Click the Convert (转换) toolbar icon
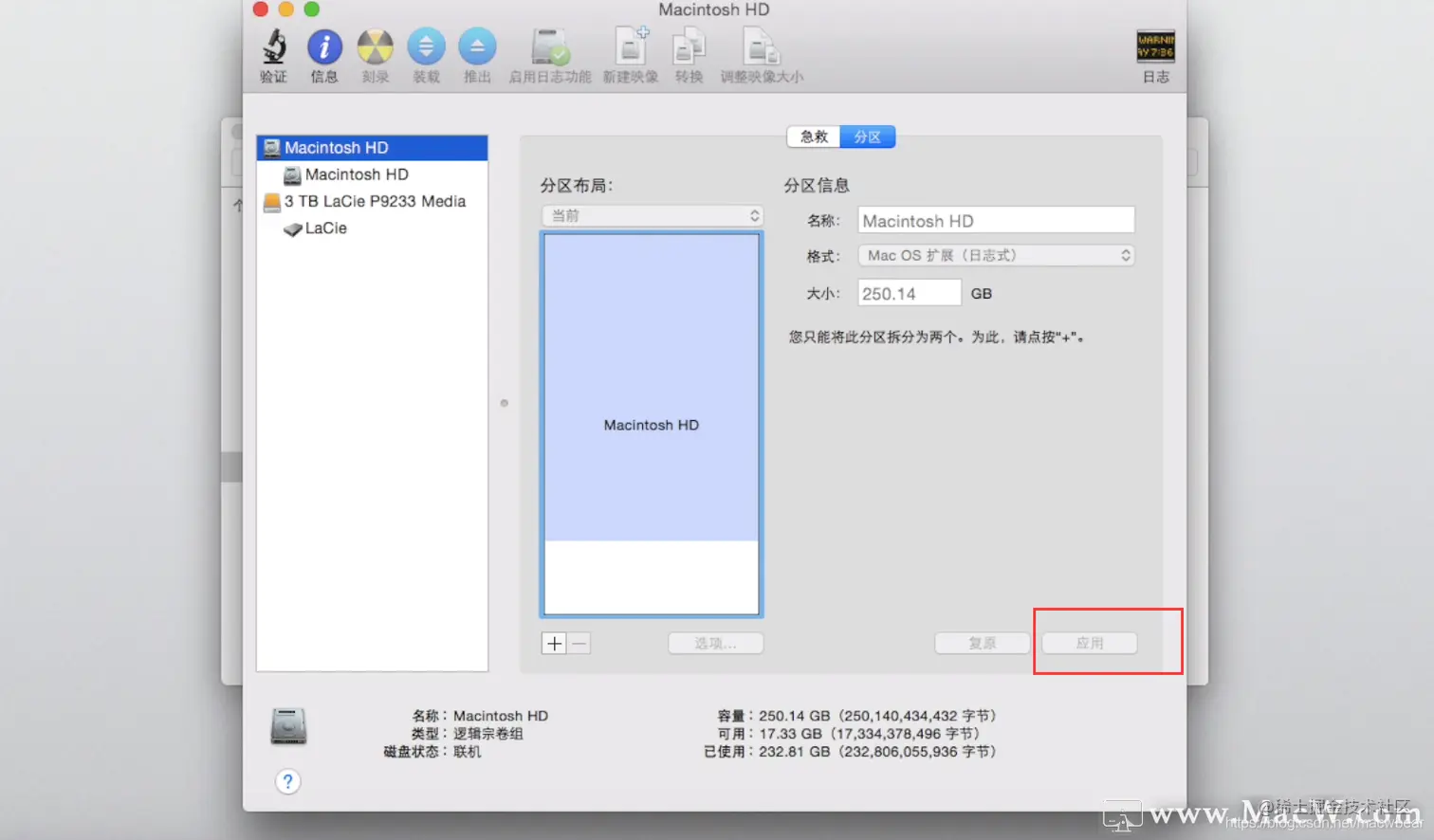1434x840 pixels. pos(689,46)
